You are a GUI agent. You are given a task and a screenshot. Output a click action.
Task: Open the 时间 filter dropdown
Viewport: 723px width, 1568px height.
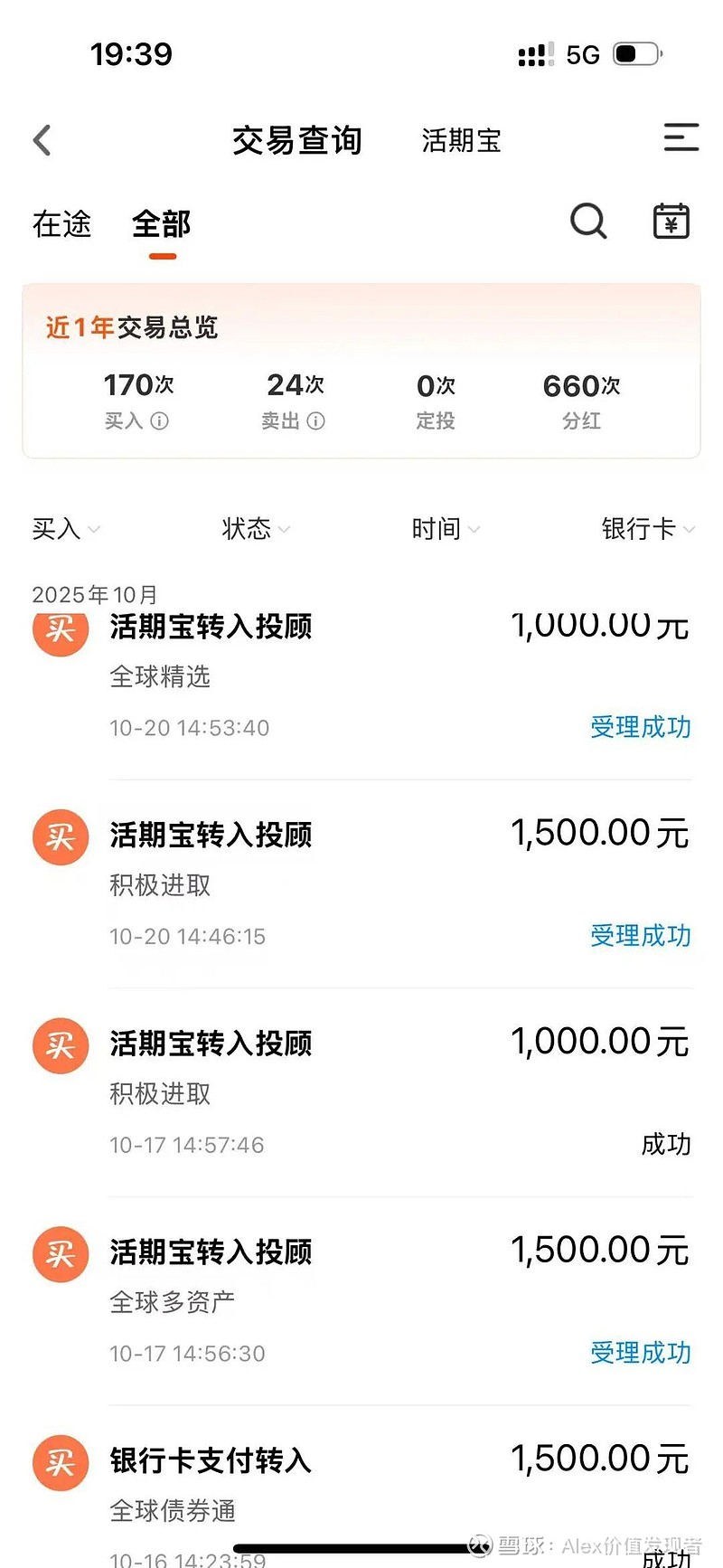(445, 529)
